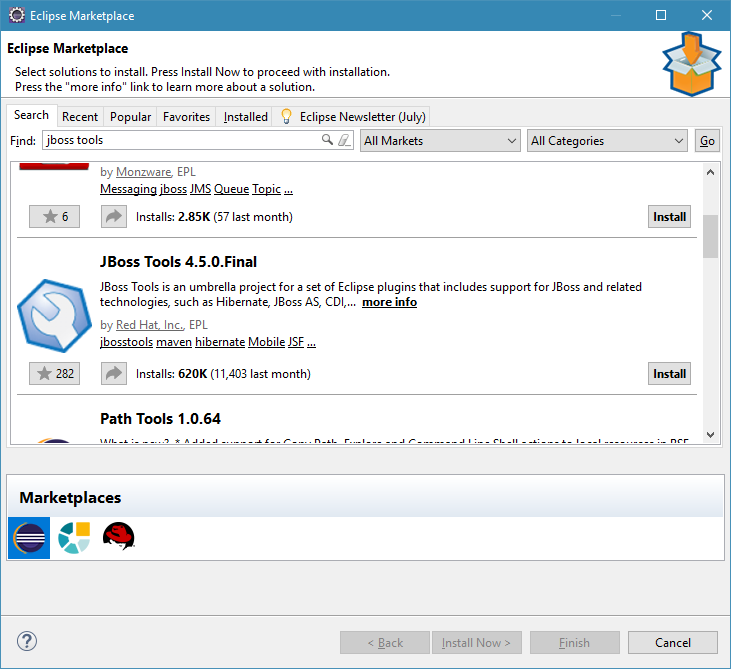Screen dimensions: 731x669
Task: Open the Eclipse Newsletter (July) tab
Action: [x=353, y=117]
